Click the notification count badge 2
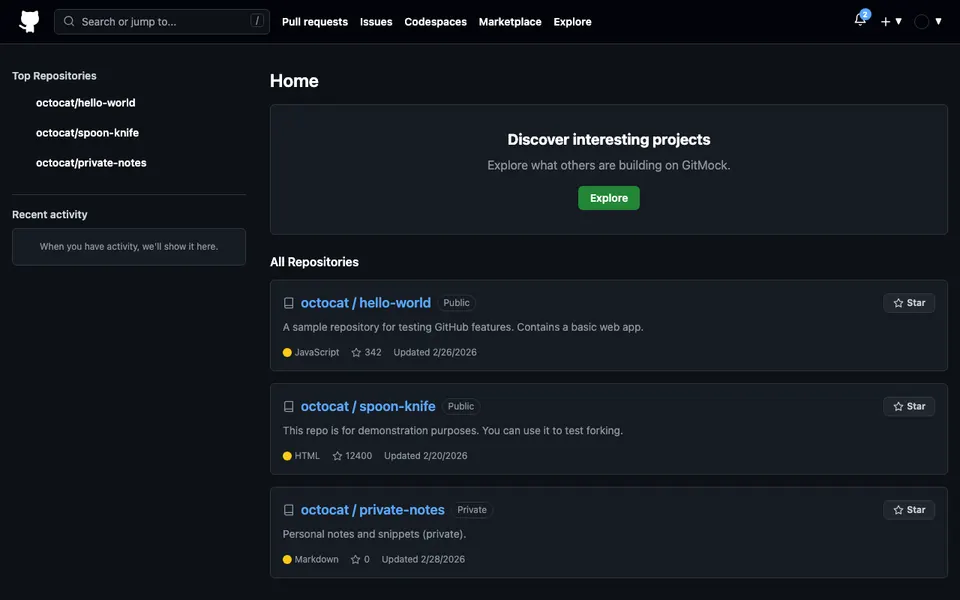960x600 pixels. [x=864, y=15]
